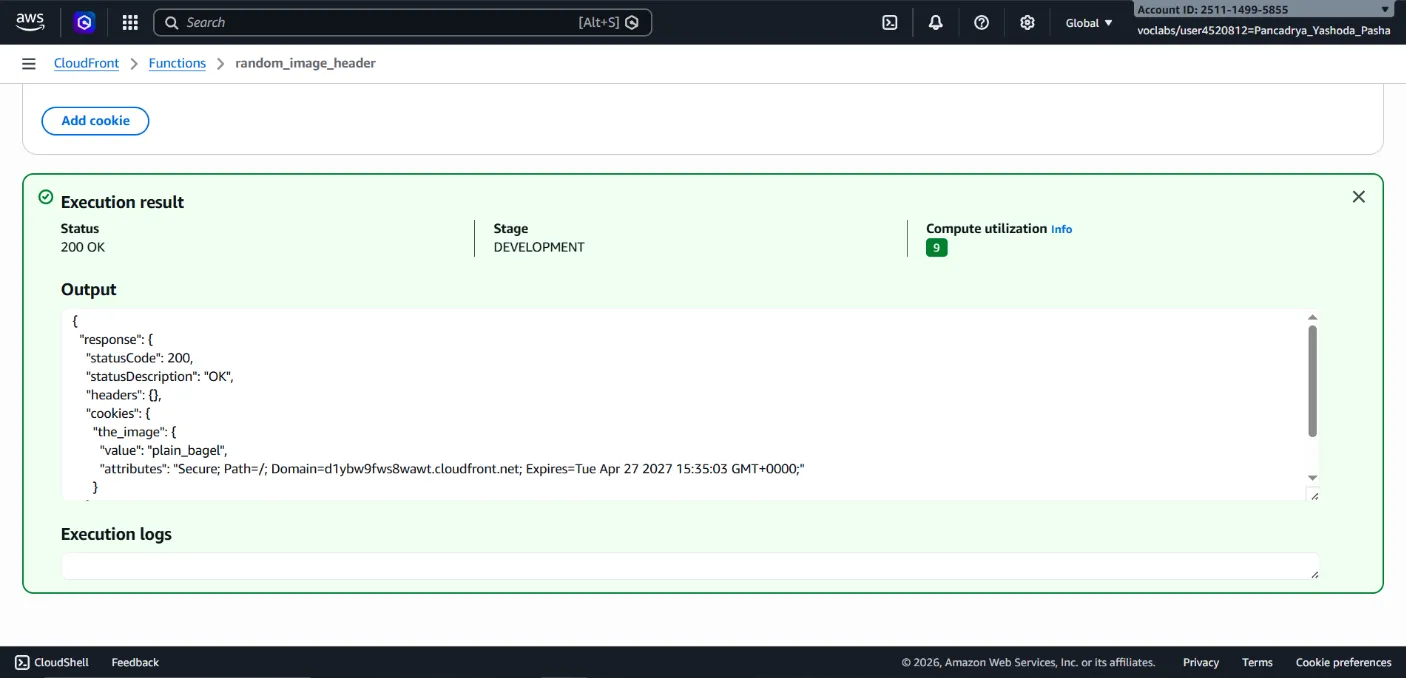Open the Global region dropdown
Screen dimensions: 1406x678
pyautogui.click(x=1089, y=22)
